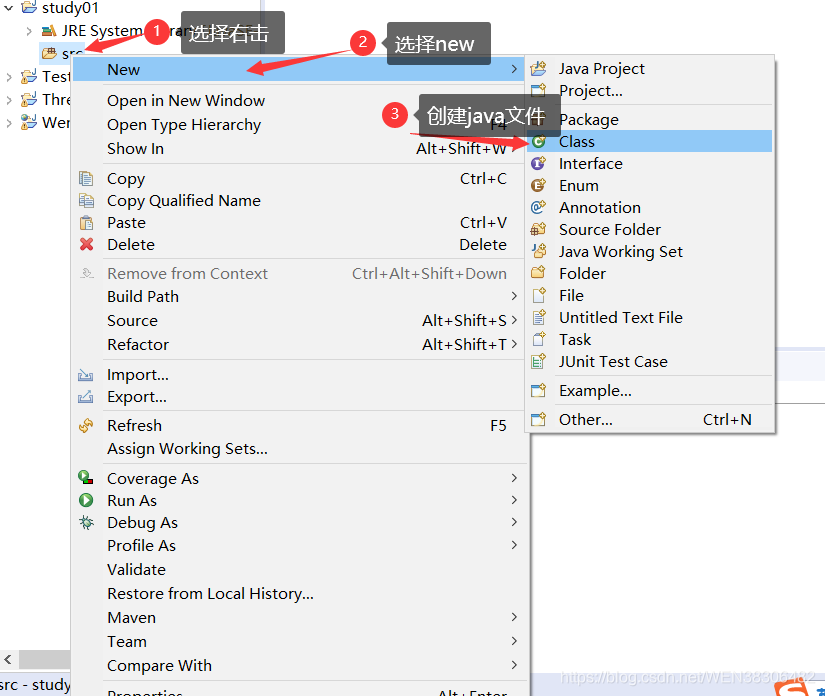Click the green Run As play icon
This screenshot has height=696, width=825.
click(86, 500)
